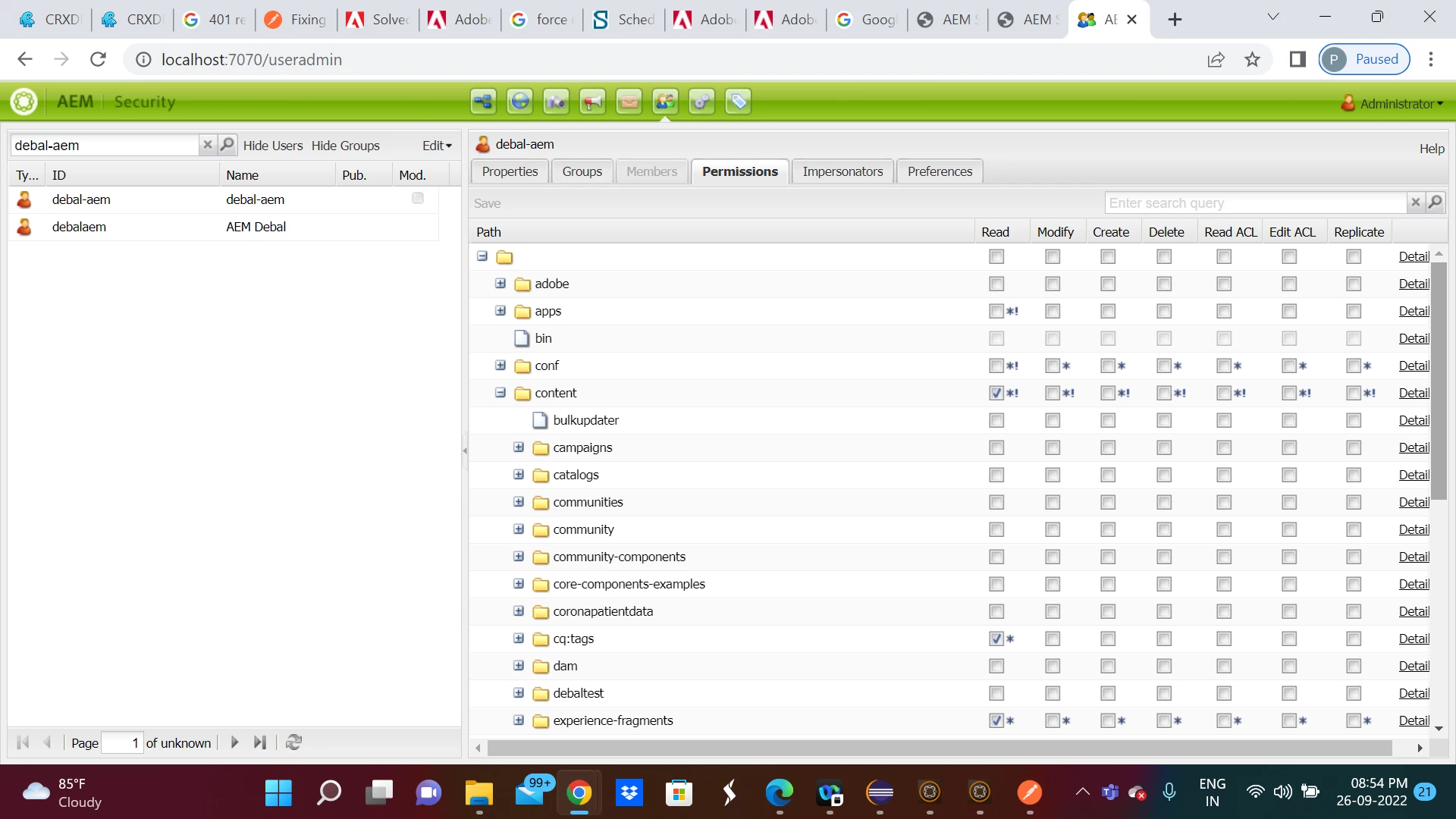
Task: Toggle Read checkbox for content folder
Action: point(996,393)
